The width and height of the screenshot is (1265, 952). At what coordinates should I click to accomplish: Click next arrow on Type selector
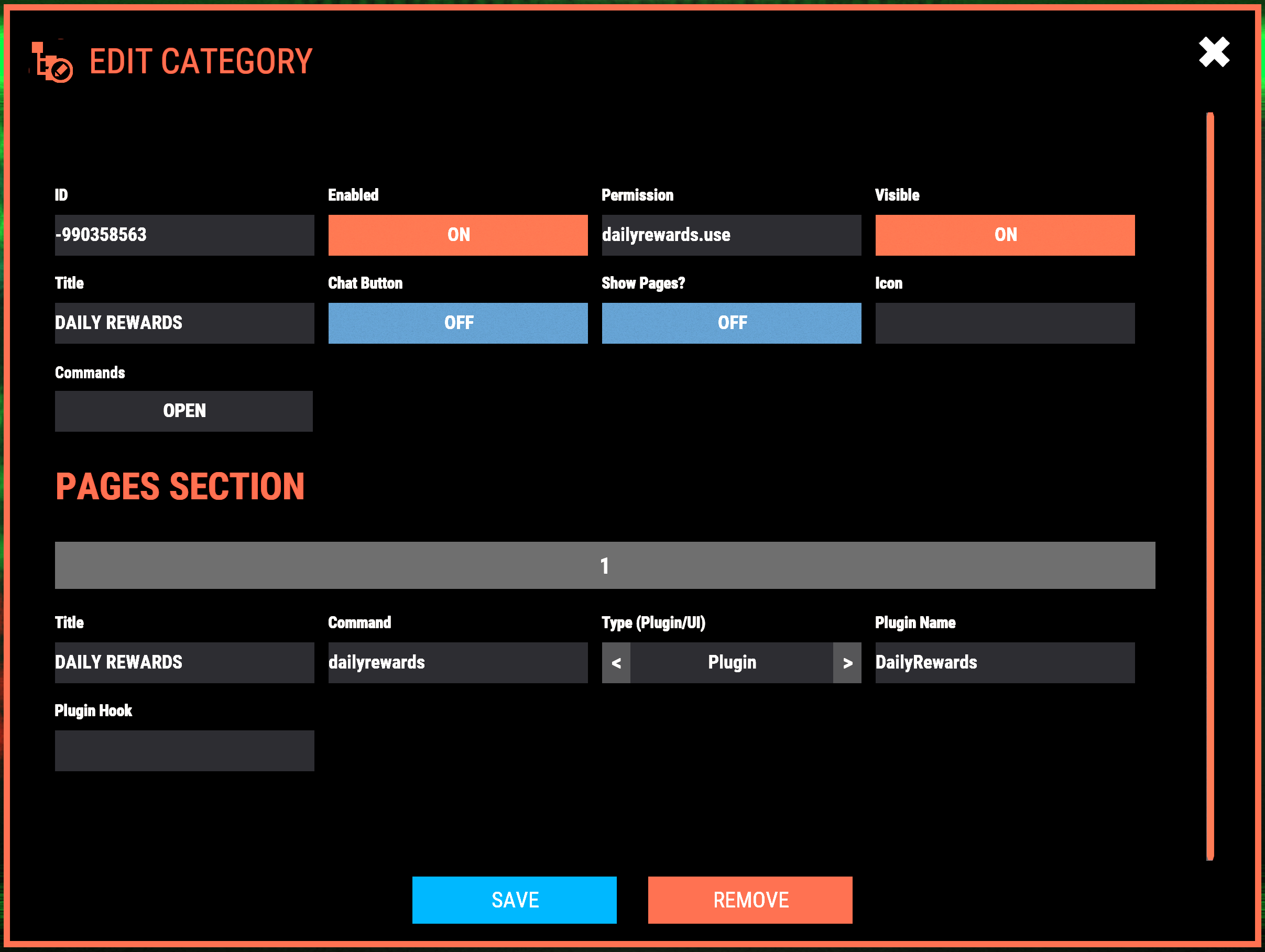(847, 663)
